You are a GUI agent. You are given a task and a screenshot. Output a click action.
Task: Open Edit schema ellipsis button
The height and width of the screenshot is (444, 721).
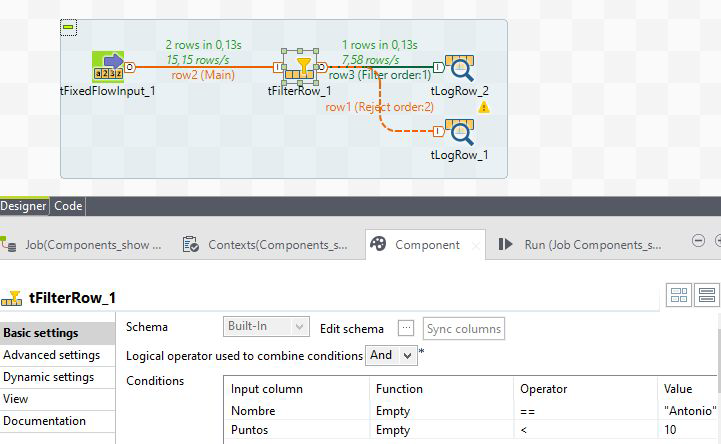tap(406, 328)
